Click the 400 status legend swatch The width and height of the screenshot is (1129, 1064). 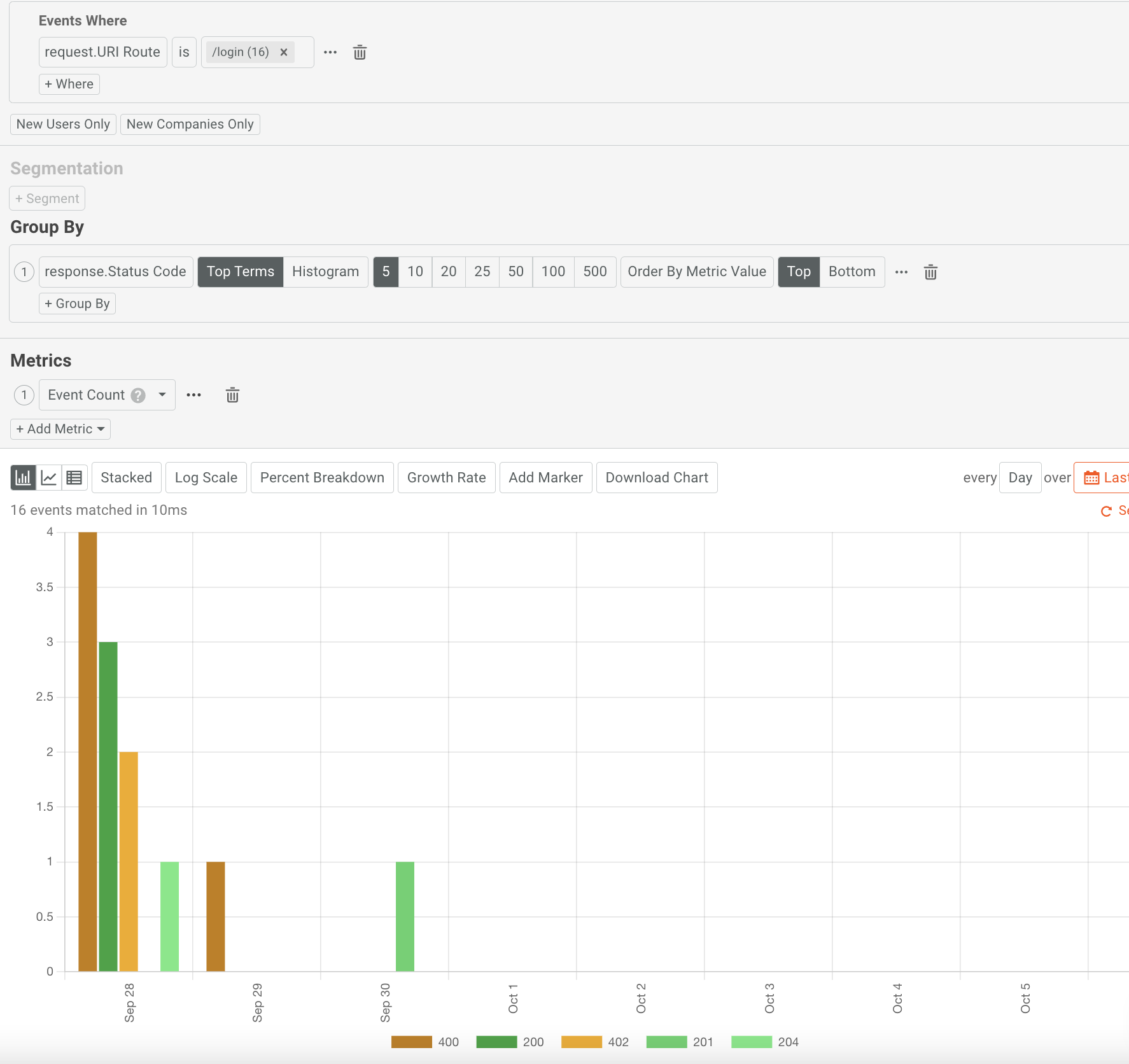(411, 1042)
